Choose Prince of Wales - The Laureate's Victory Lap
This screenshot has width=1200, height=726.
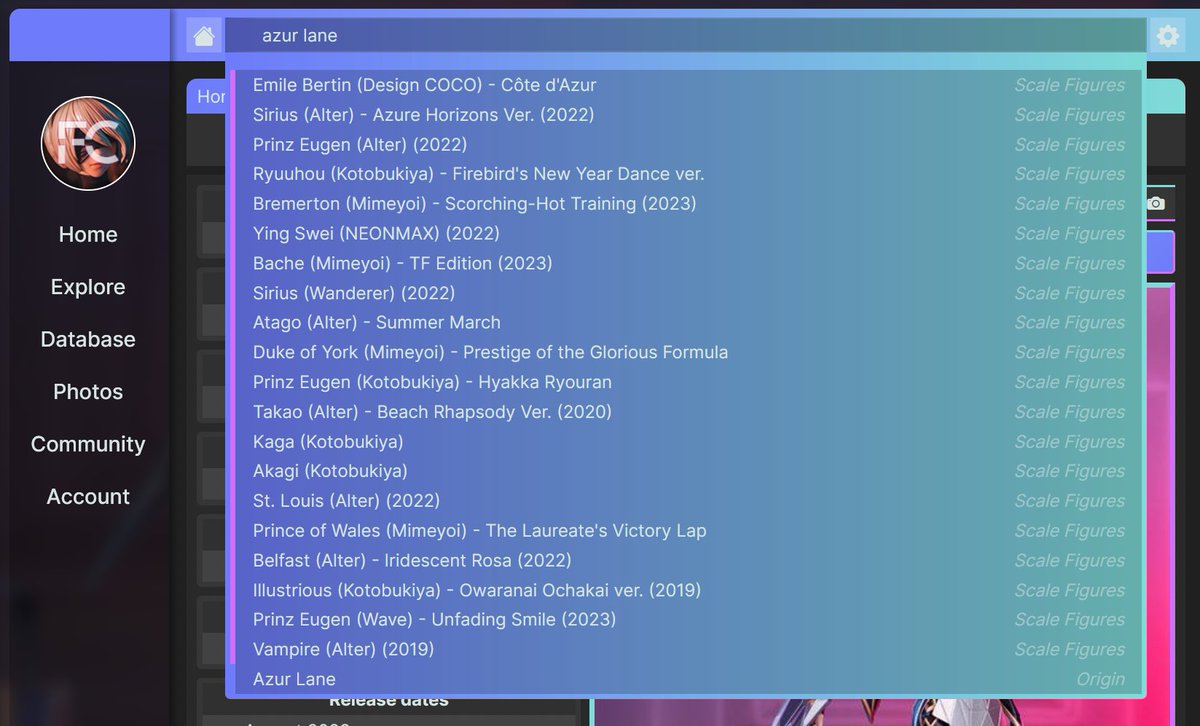tap(689, 530)
